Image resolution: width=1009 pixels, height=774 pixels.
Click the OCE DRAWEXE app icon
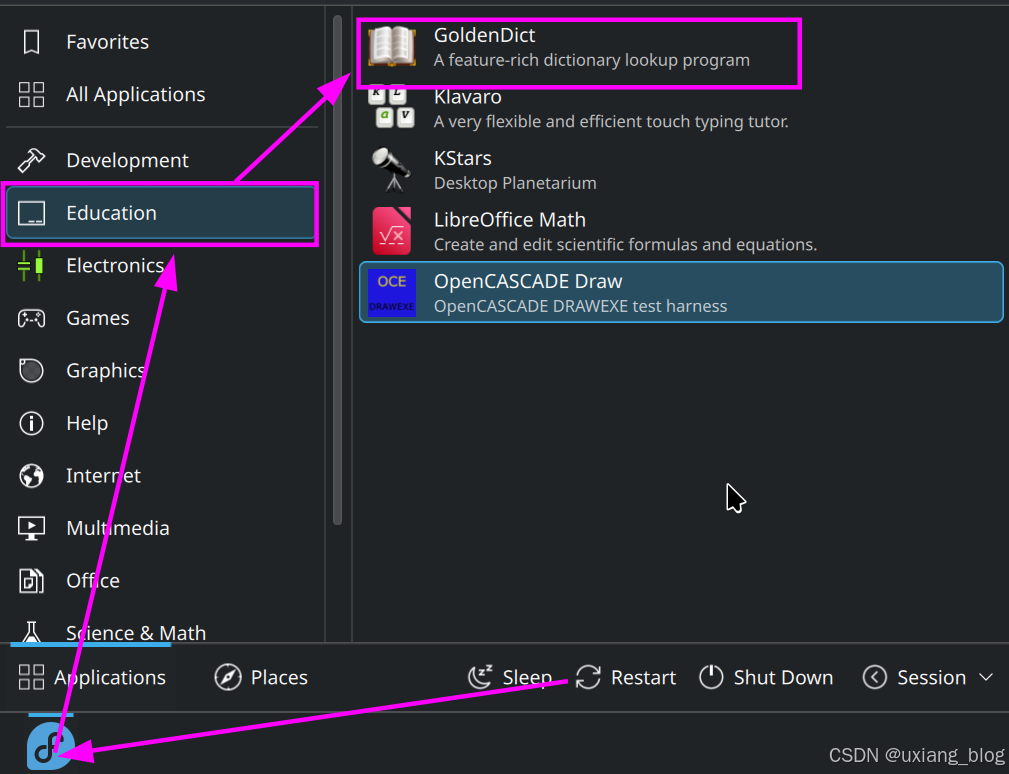392,293
